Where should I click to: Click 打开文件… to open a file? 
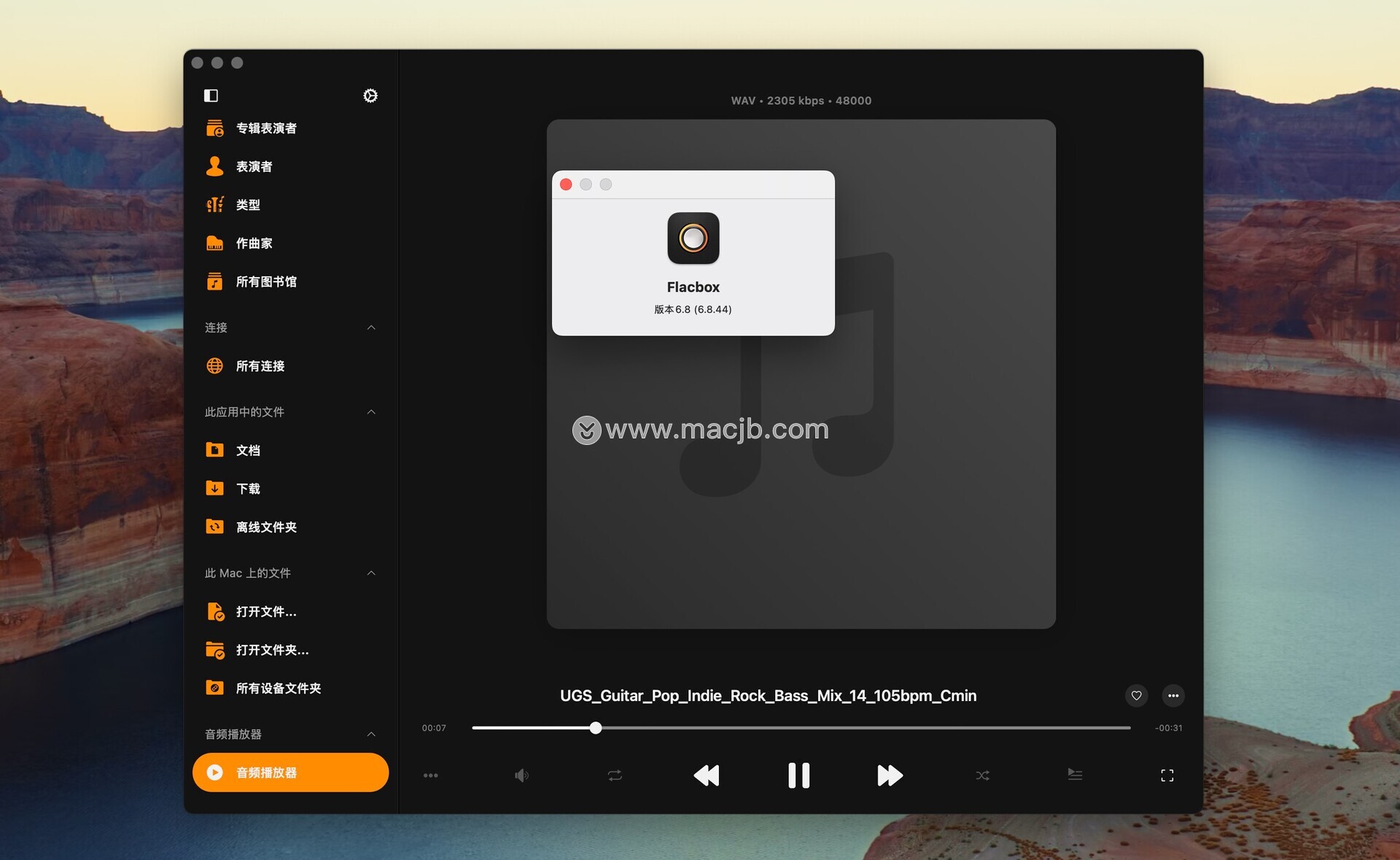[x=290, y=611]
